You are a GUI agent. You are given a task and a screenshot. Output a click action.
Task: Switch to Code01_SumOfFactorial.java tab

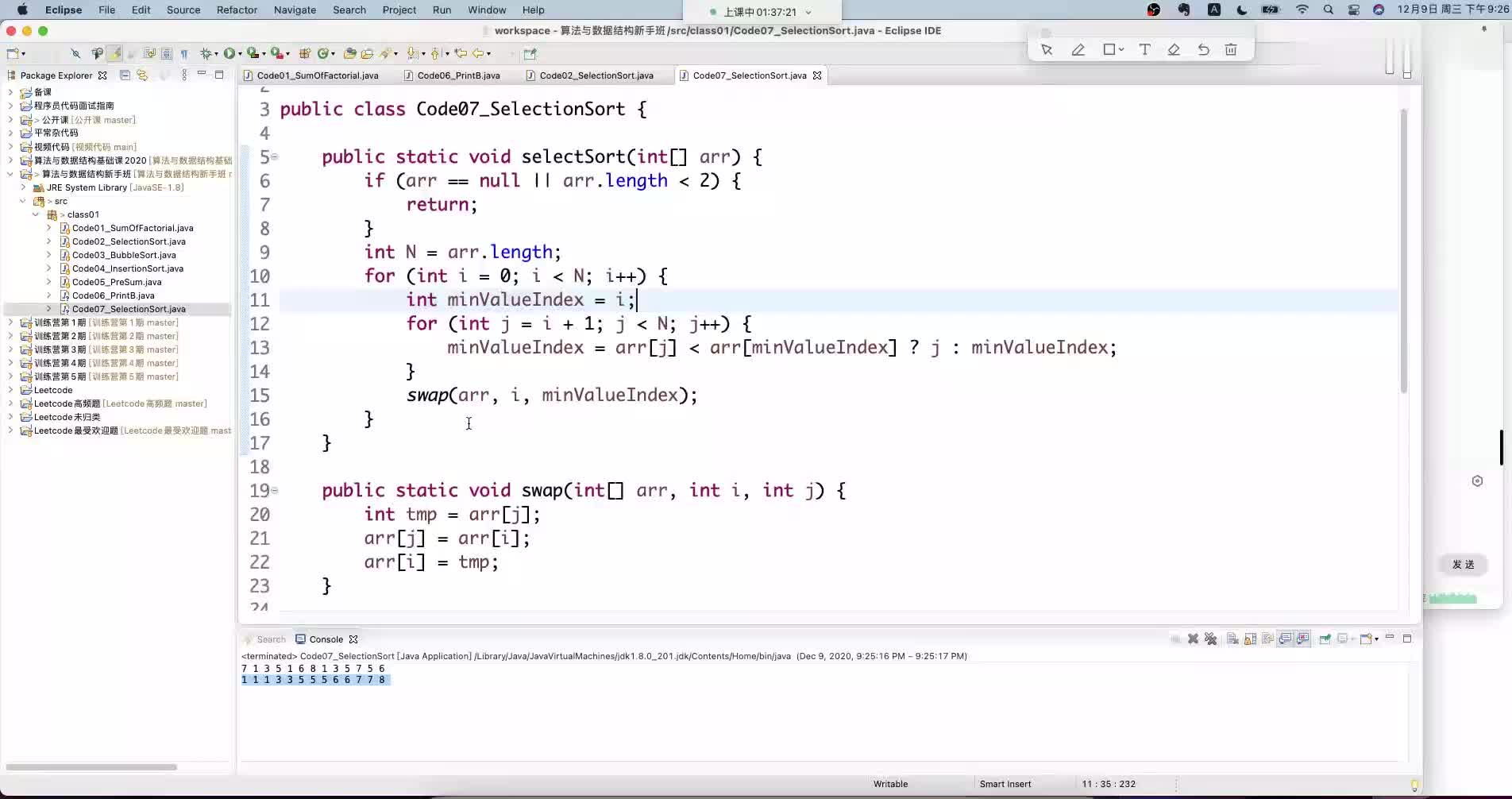(x=310, y=75)
